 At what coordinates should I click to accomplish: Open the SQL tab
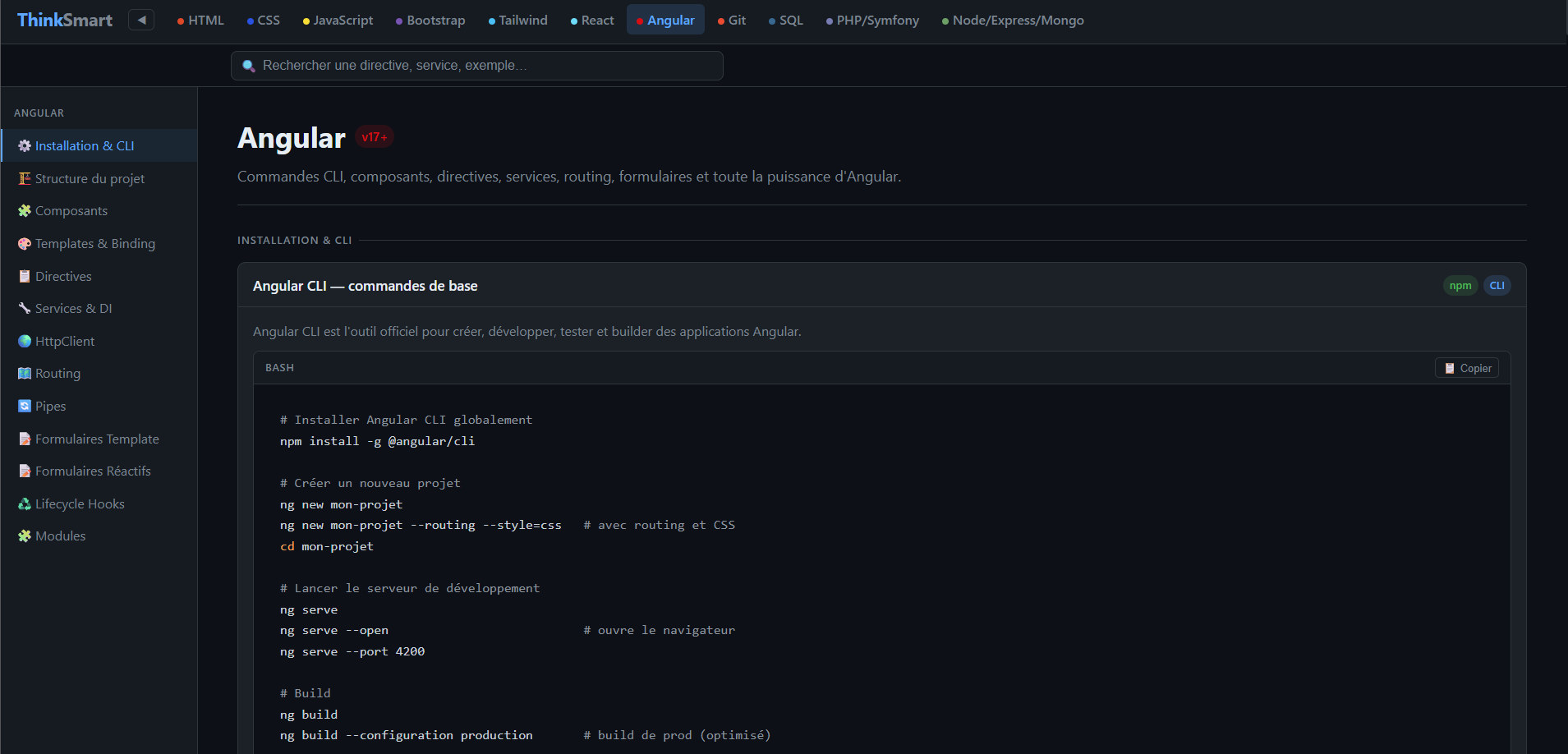786,21
